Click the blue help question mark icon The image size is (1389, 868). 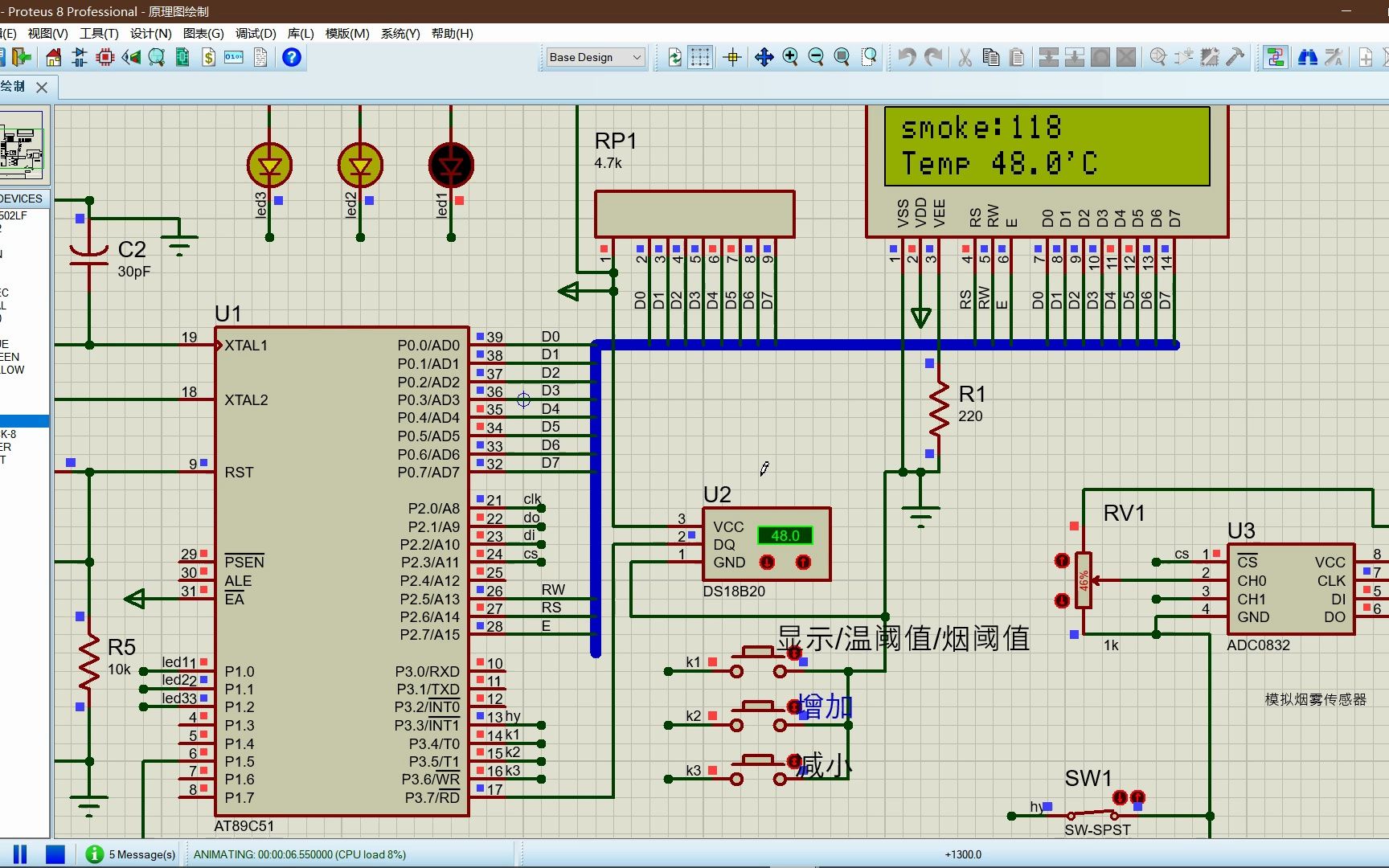coord(292,57)
